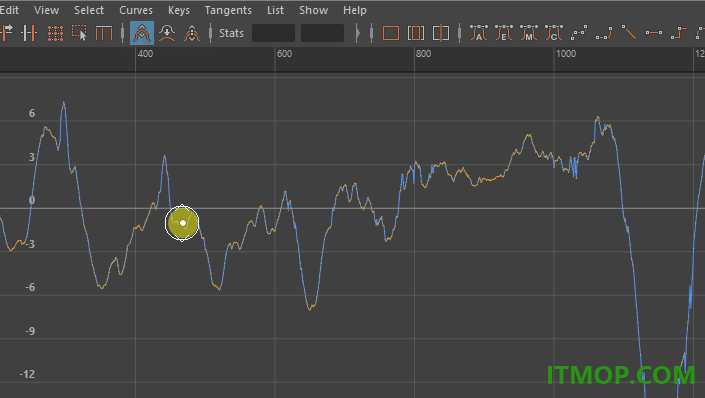Click frame 1000 on the time ruler

pyautogui.click(x=566, y=54)
